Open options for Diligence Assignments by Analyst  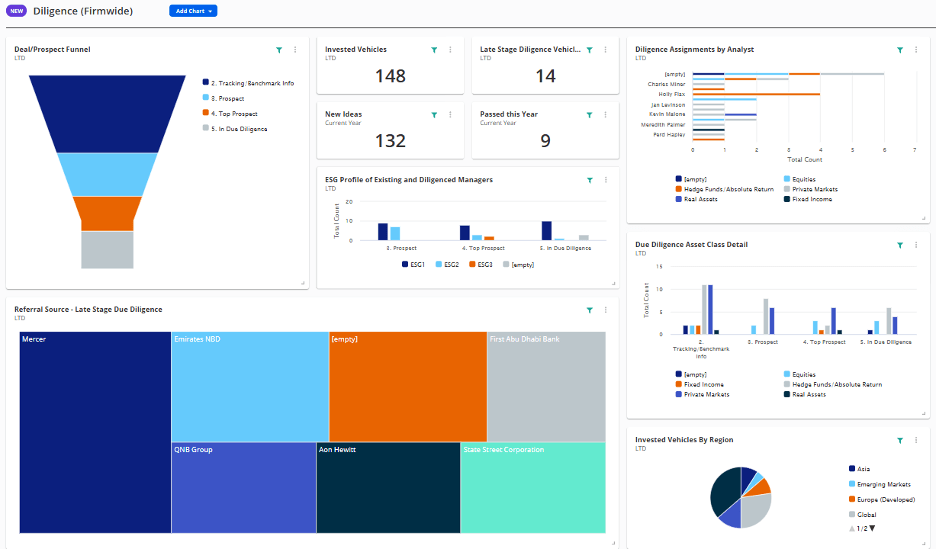point(915,49)
